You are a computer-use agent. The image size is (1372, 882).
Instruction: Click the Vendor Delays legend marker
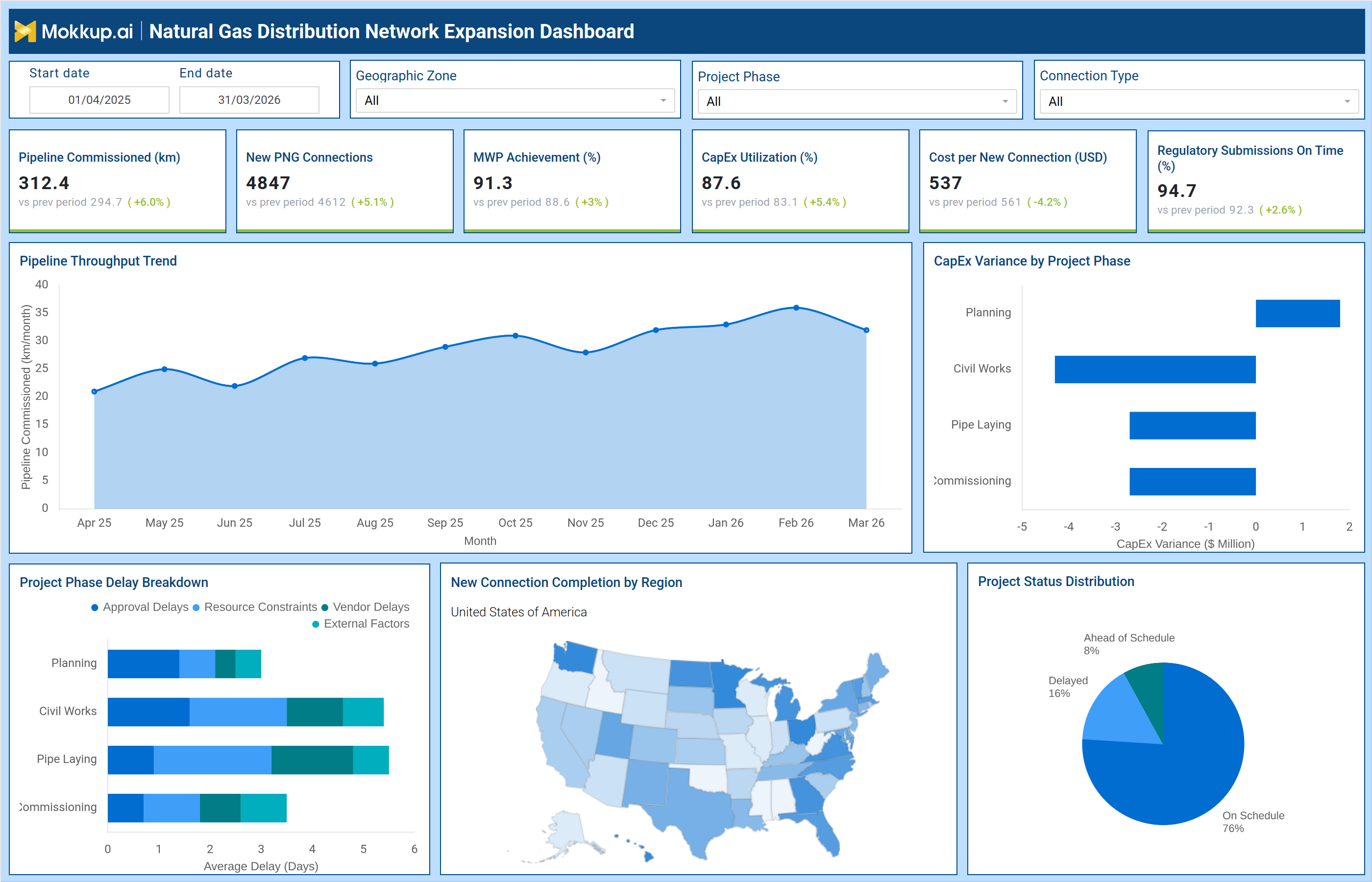[325, 608]
